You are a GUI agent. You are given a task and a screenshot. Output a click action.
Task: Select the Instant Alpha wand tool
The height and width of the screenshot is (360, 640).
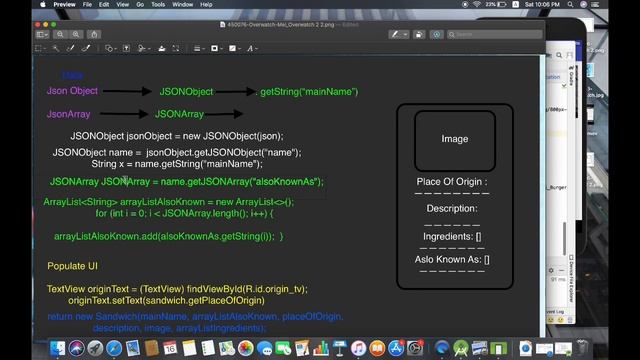56,49
